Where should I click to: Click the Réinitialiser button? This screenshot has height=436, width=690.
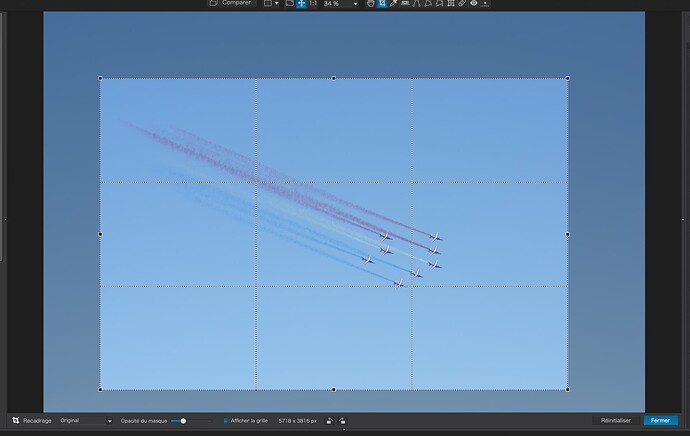616,421
